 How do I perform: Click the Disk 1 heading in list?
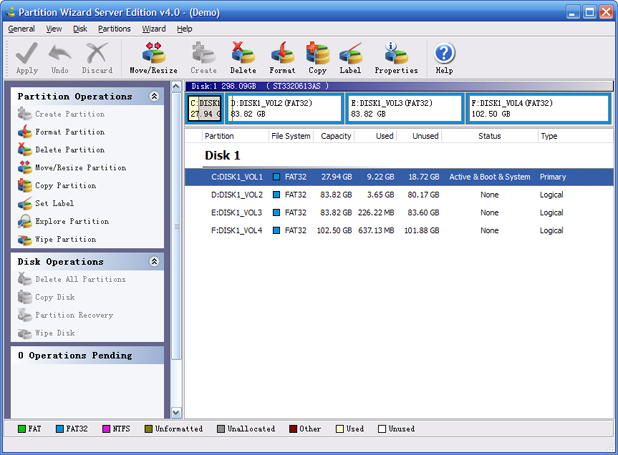coord(222,155)
